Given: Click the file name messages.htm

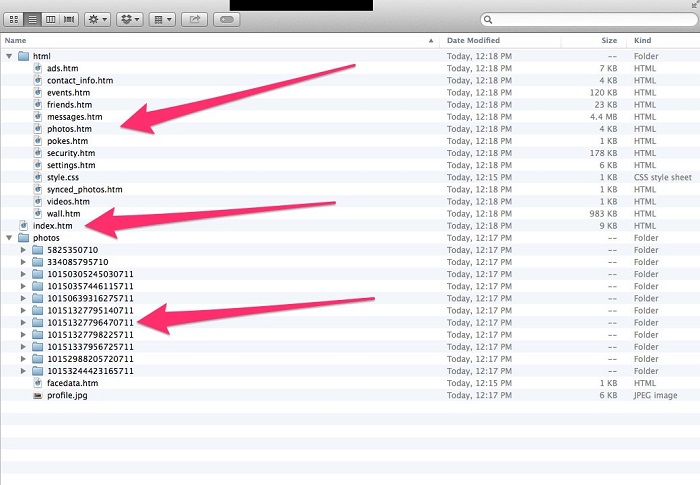Looking at the screenshot, I should click(x=75, y=117).
